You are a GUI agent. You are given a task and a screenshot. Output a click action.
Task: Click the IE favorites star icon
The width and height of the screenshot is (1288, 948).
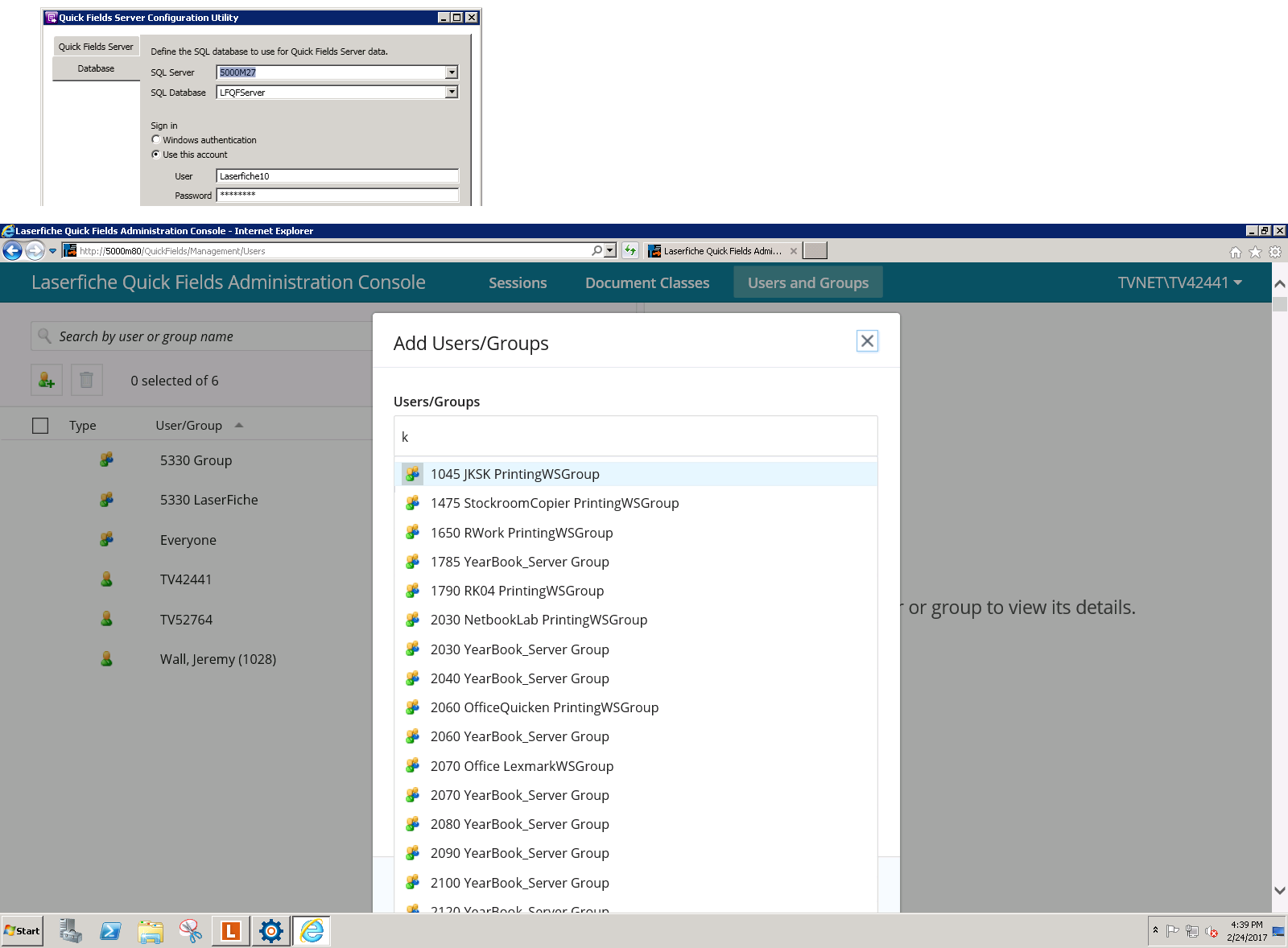tap(1255, 252)
